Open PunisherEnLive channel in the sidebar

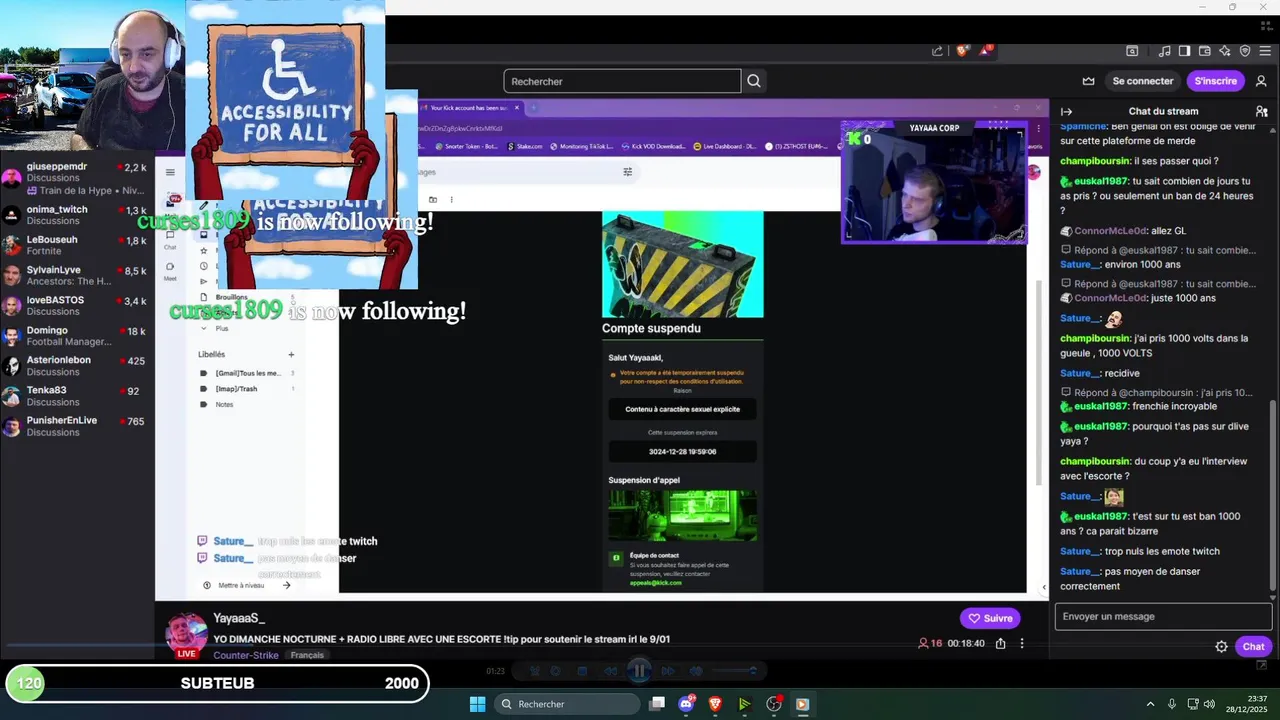(x=77, y=426)
